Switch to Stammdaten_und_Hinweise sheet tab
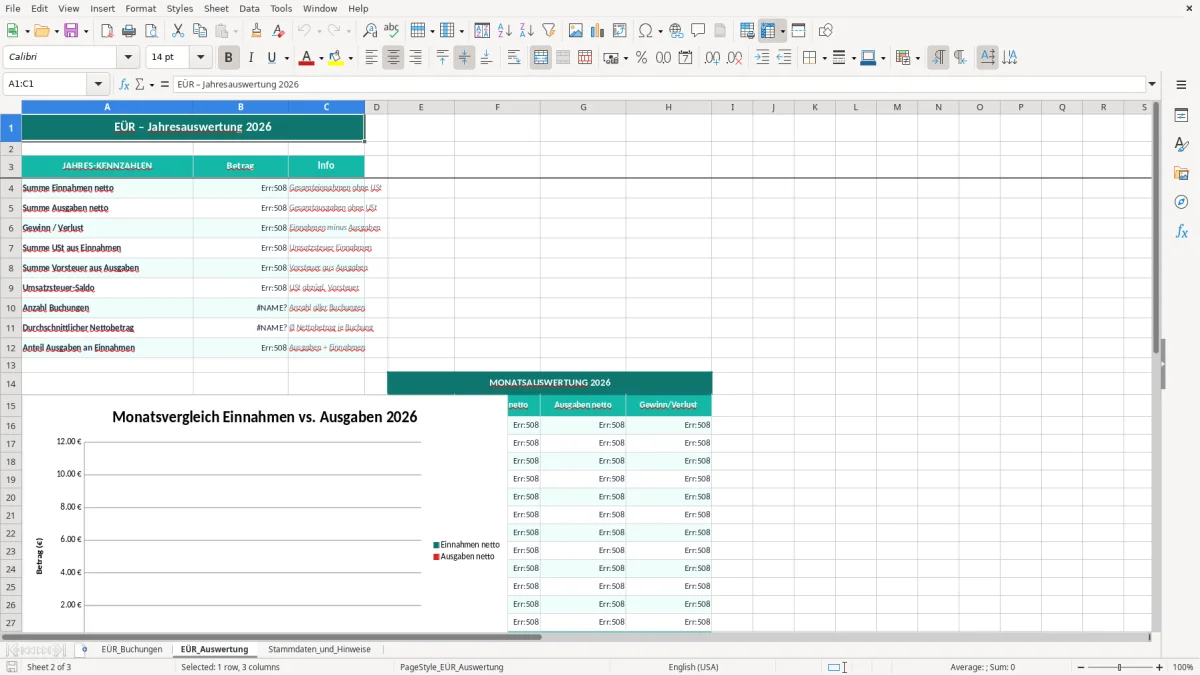The image size is (1200, 675). (x=319, y=649)
